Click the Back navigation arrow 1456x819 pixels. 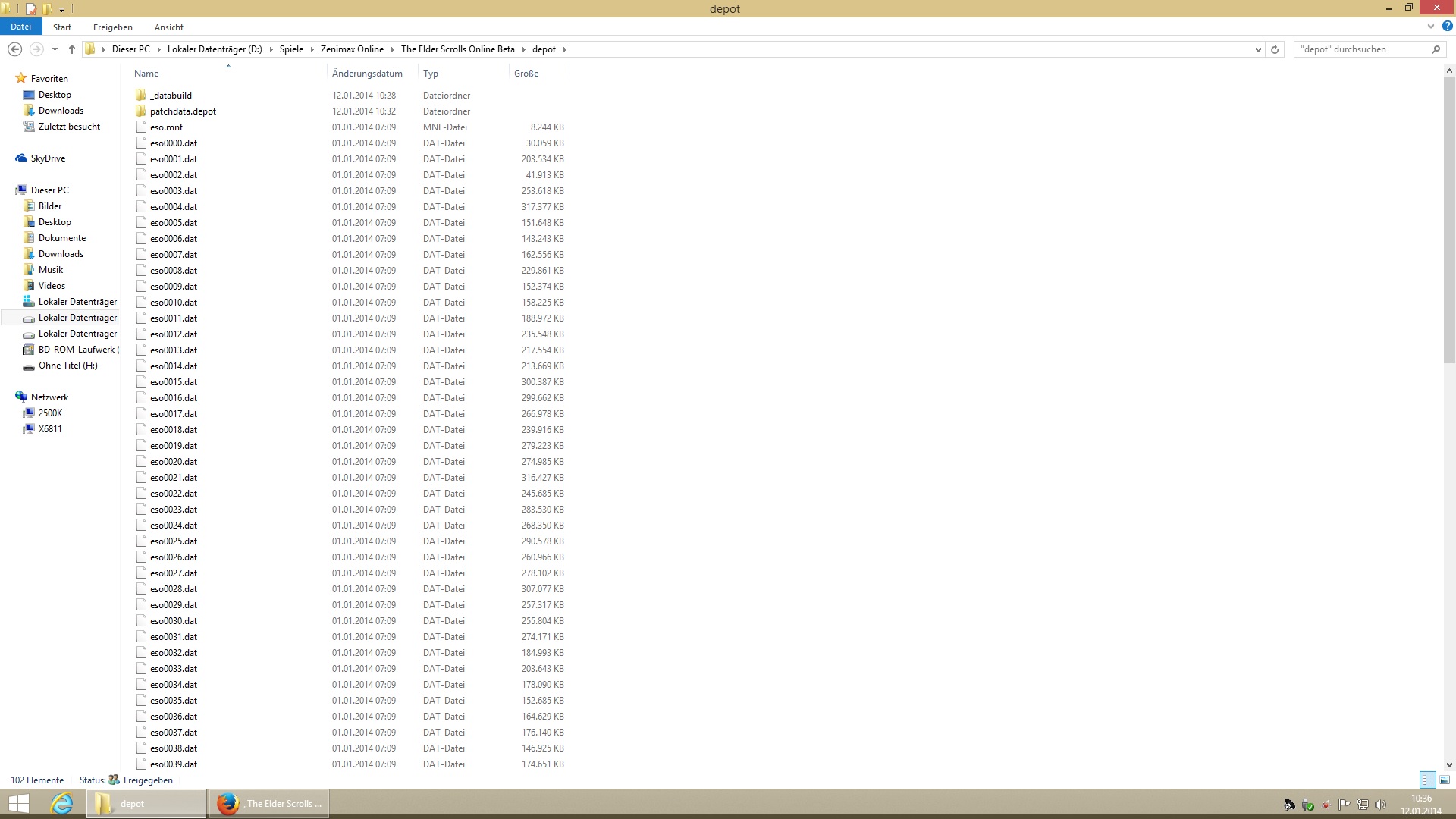point(14,49)
